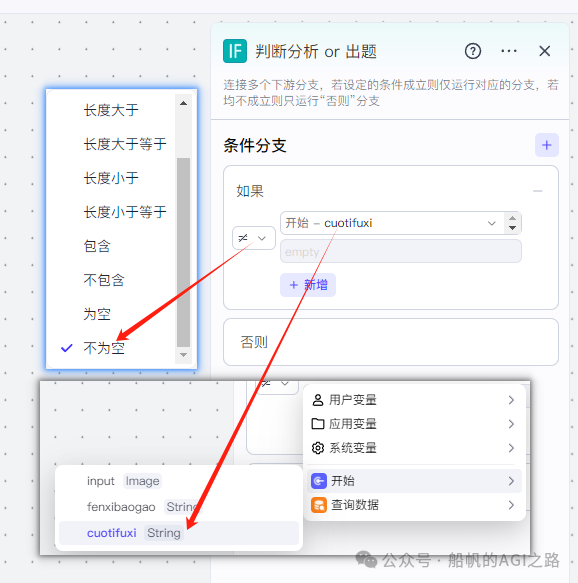Click the operator list scrollbar thumb
Viewport: 578px width, 583px height.
[183, 252]
